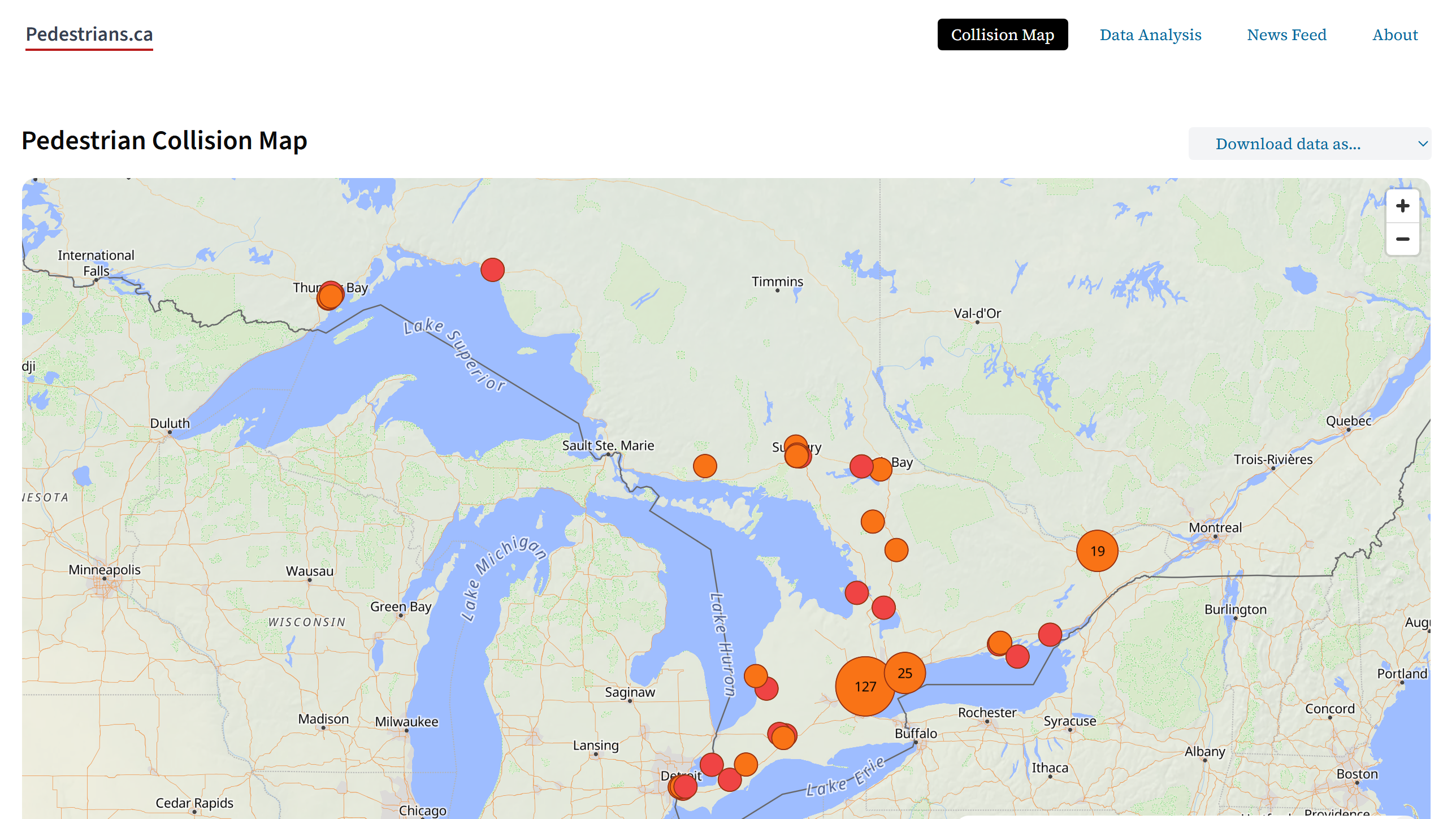This screenshot has height=819, width=1456.
Task: Click the red marker north of Lake Superior
Action: click(x=492, y=270)
